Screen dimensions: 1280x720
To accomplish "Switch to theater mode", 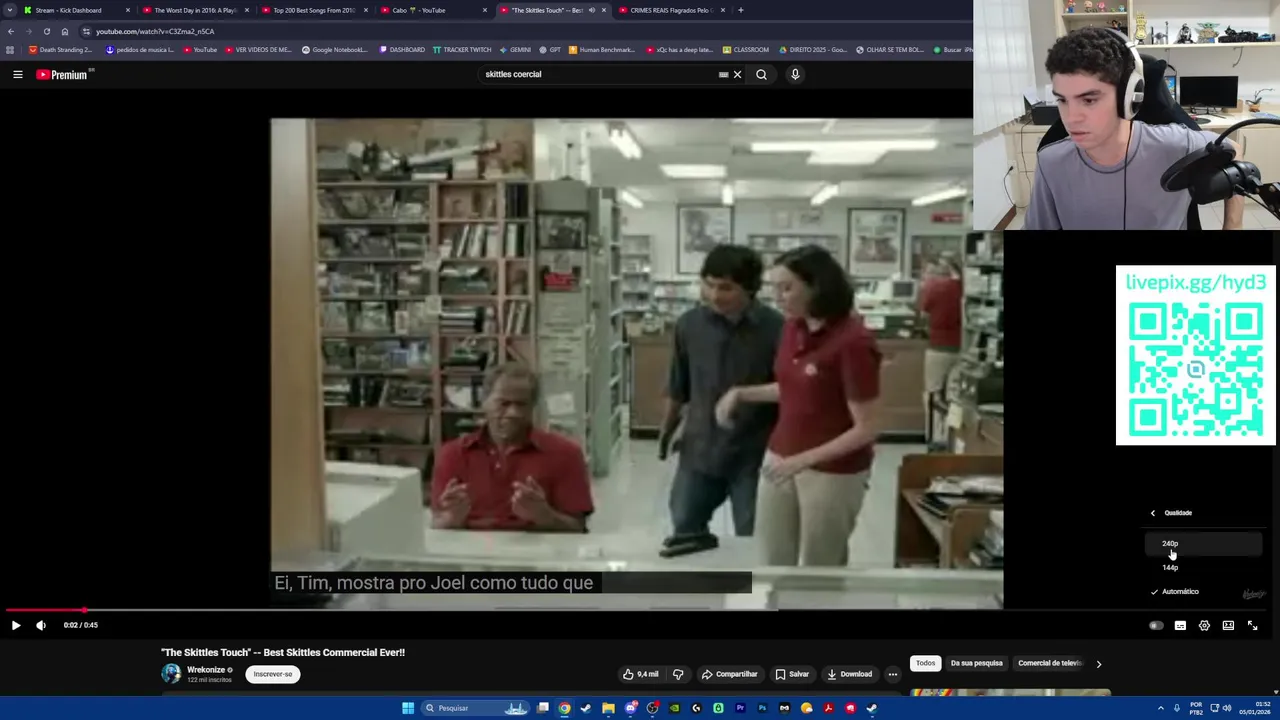I will [1228, 625].
